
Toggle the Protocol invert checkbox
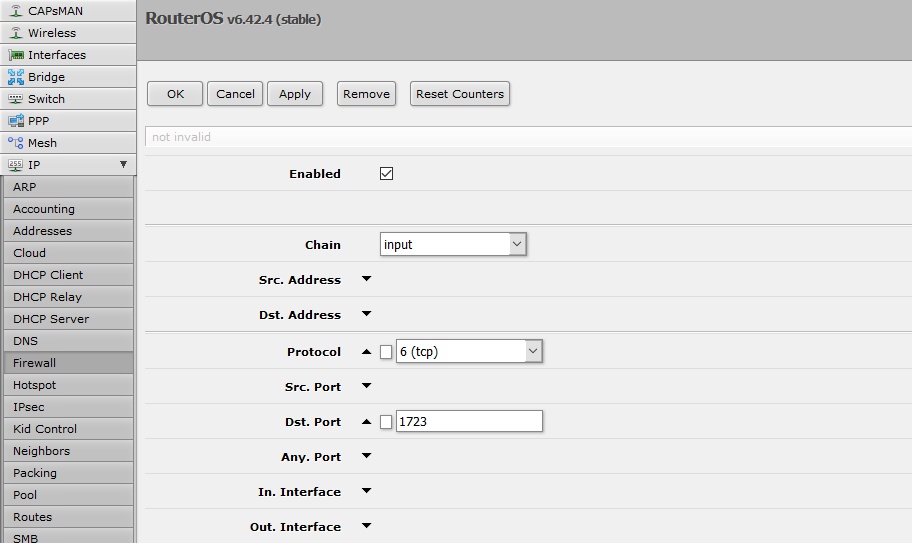coord(386,352)
